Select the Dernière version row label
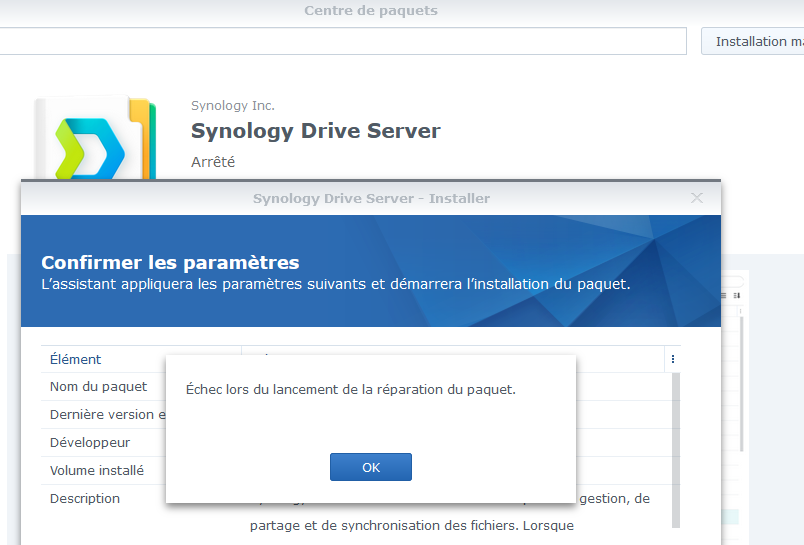 tap(108, 415)
